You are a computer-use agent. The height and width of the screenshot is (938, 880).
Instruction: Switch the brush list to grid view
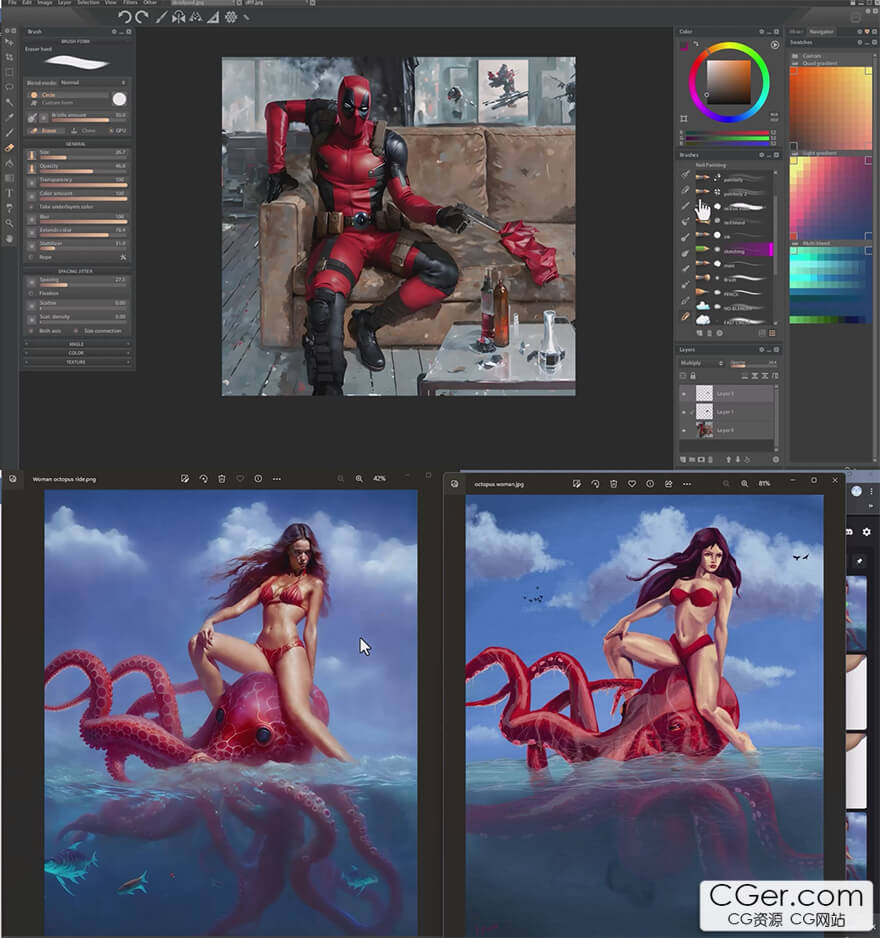[772, 333]
